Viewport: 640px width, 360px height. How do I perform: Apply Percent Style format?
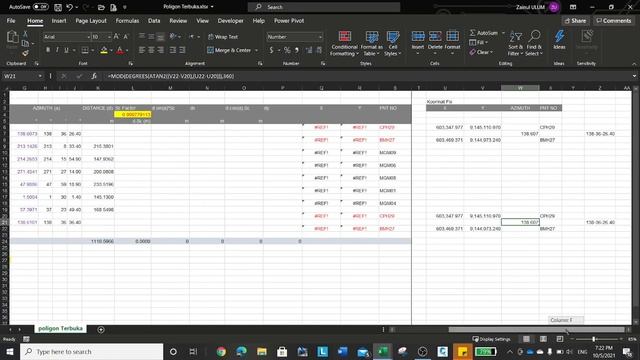tap(287, 50)
